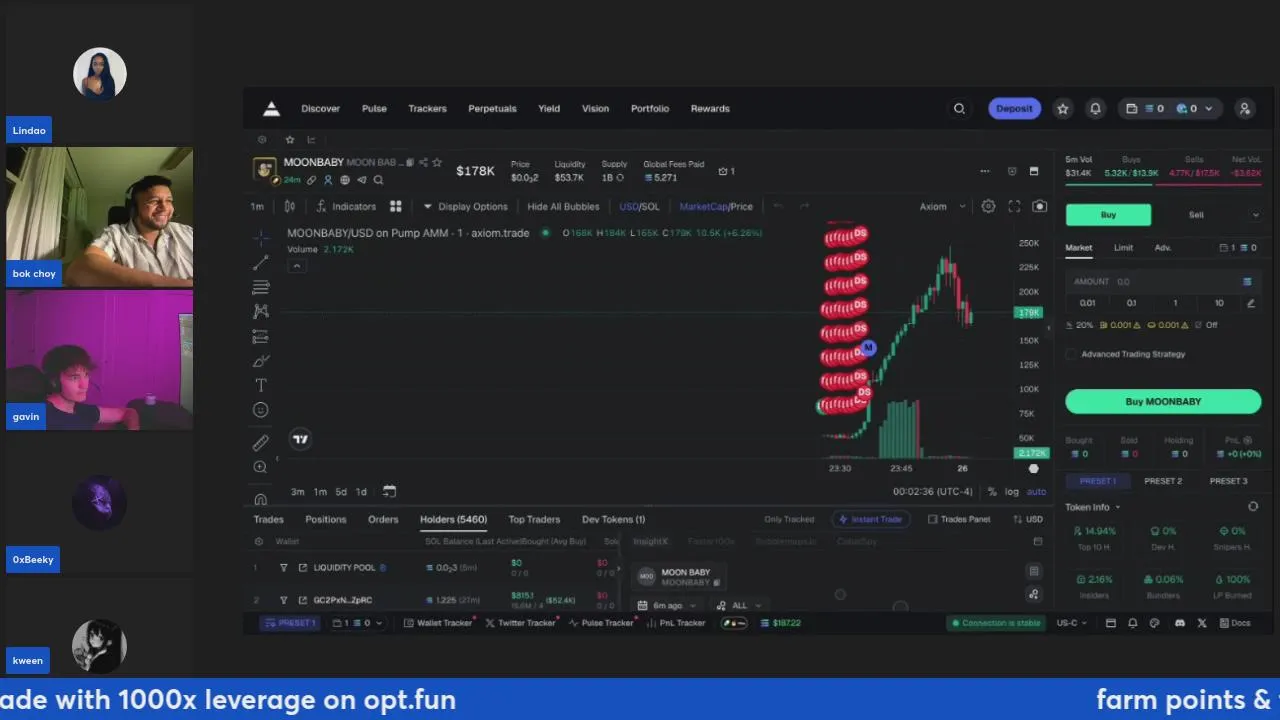Open chart layout grid icon
This screenshot has width=1280, height=720.
[x=395, y=206]
